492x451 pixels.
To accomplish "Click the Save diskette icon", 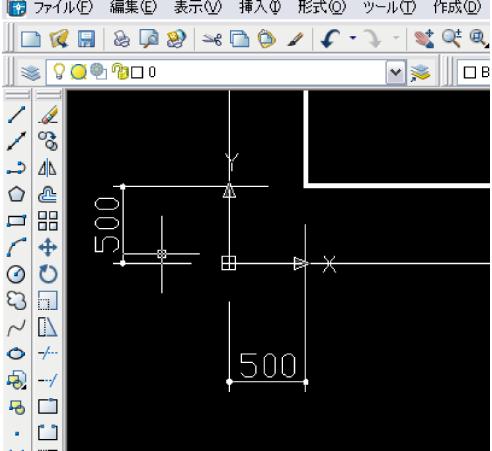I will point(86,39).
